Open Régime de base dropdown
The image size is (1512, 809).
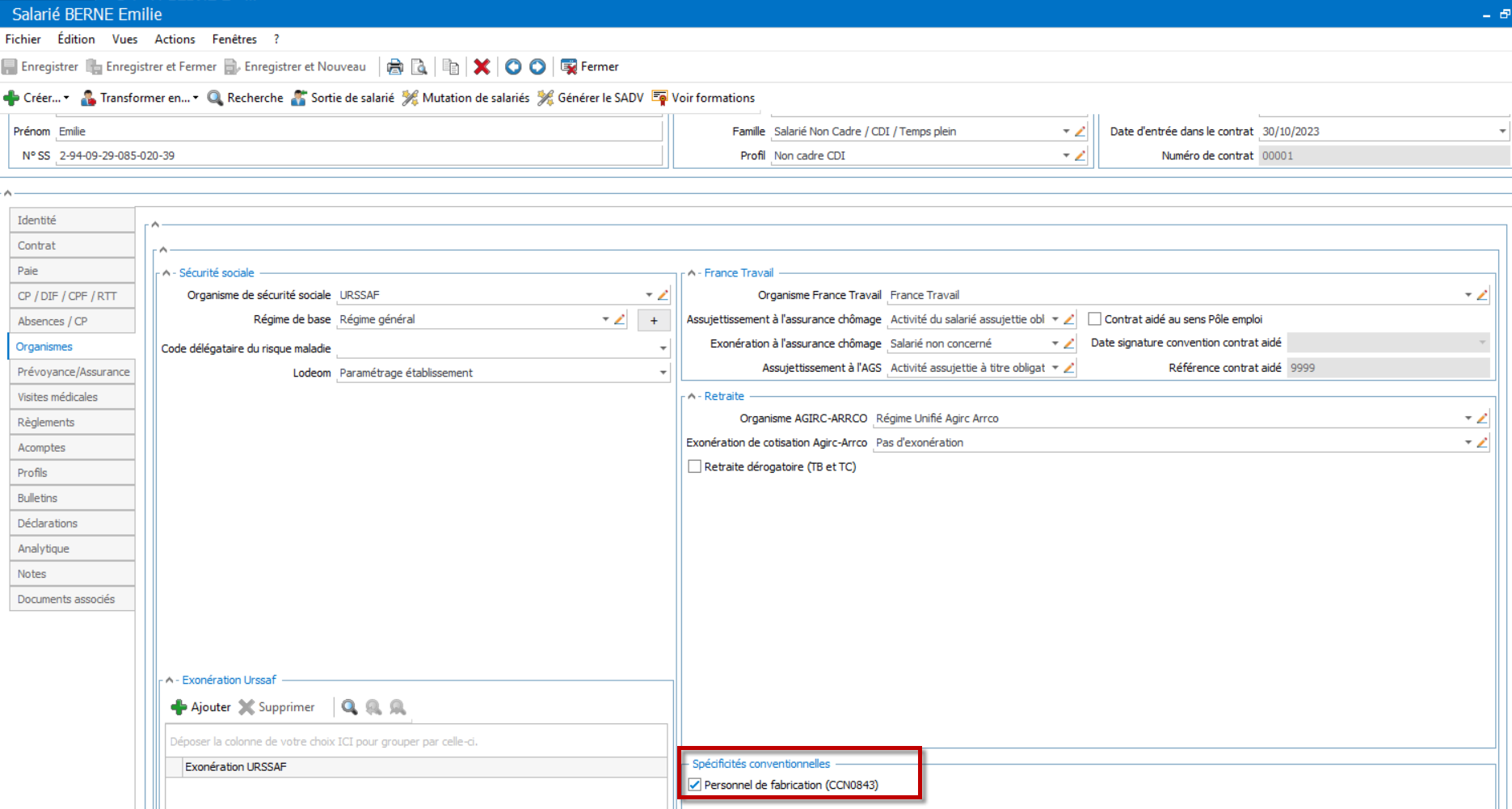[605, 319]
